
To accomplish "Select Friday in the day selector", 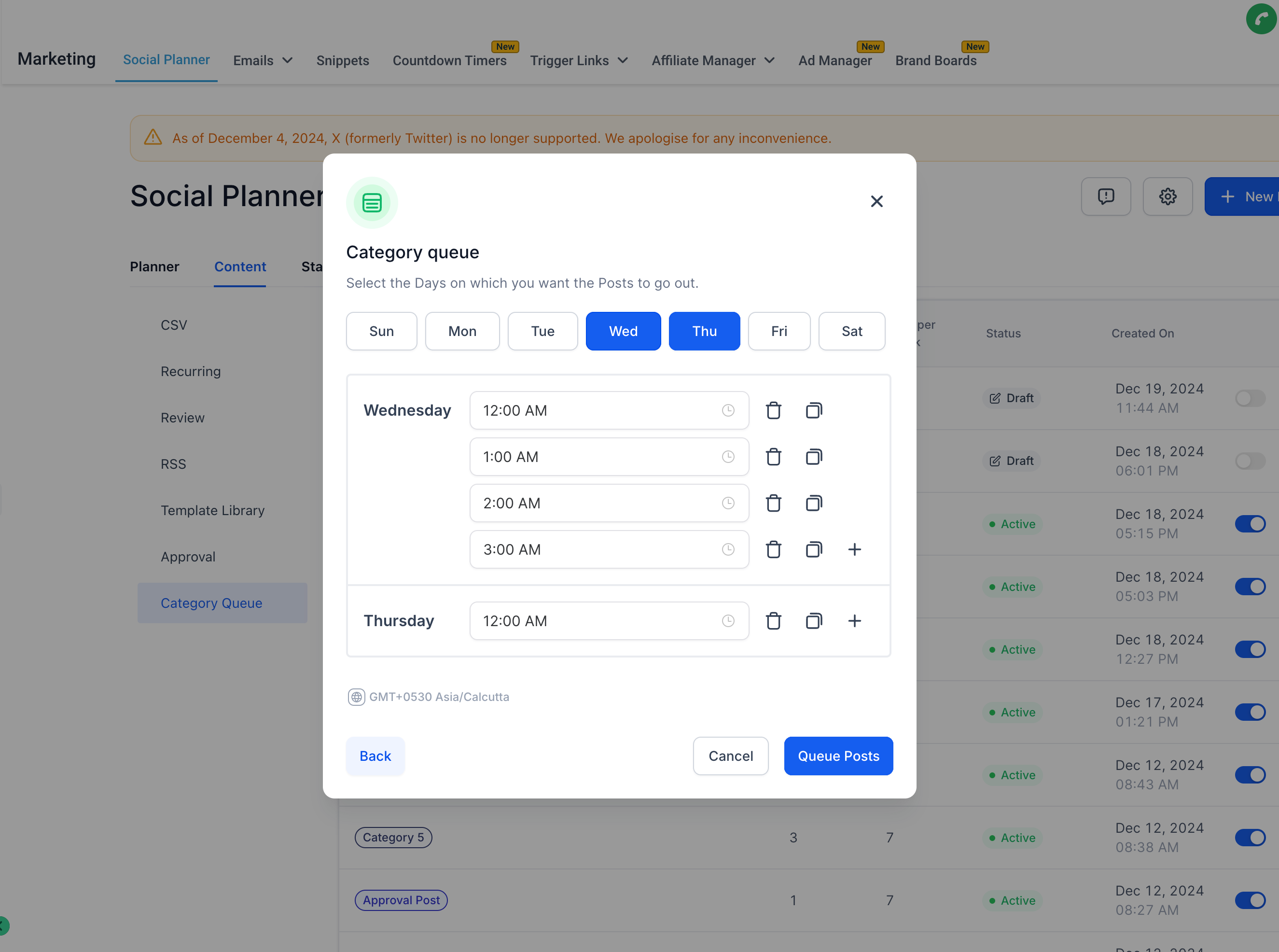I will [x=779, y=331].
